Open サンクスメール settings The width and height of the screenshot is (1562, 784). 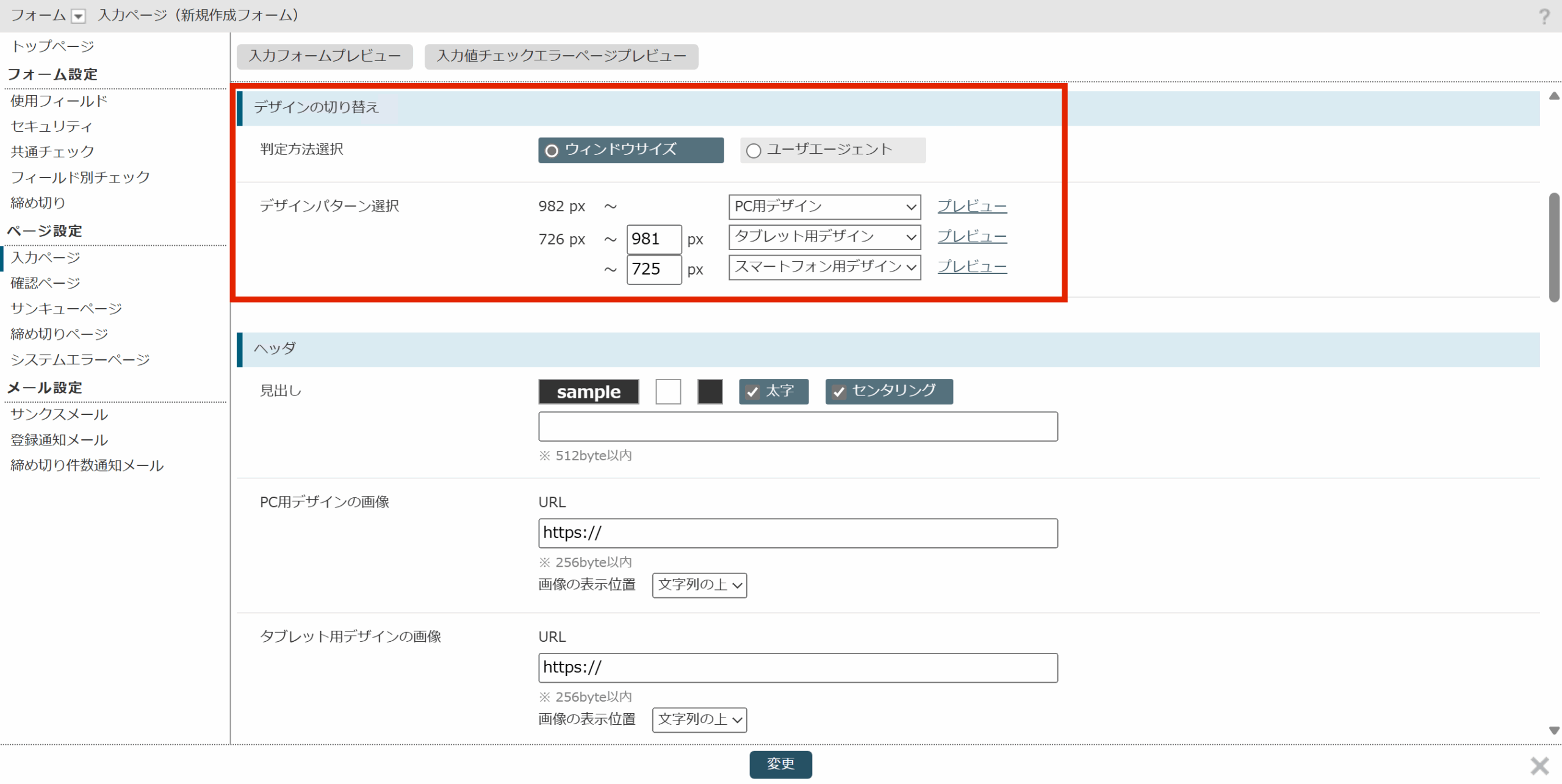pos(59,414)
